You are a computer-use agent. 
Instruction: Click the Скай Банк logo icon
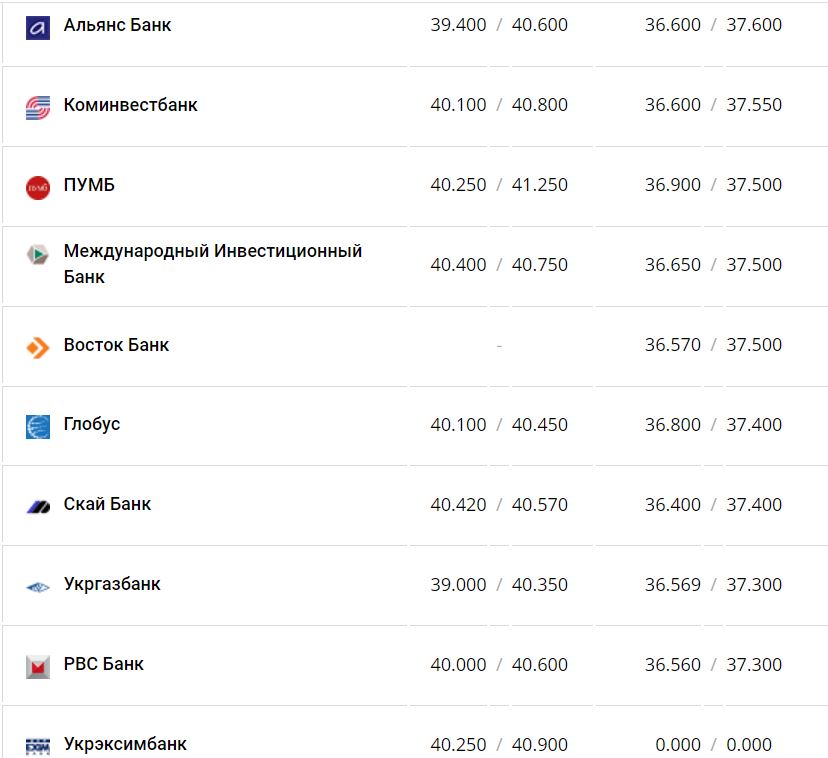pyautogui.click(x=38, y=507)
